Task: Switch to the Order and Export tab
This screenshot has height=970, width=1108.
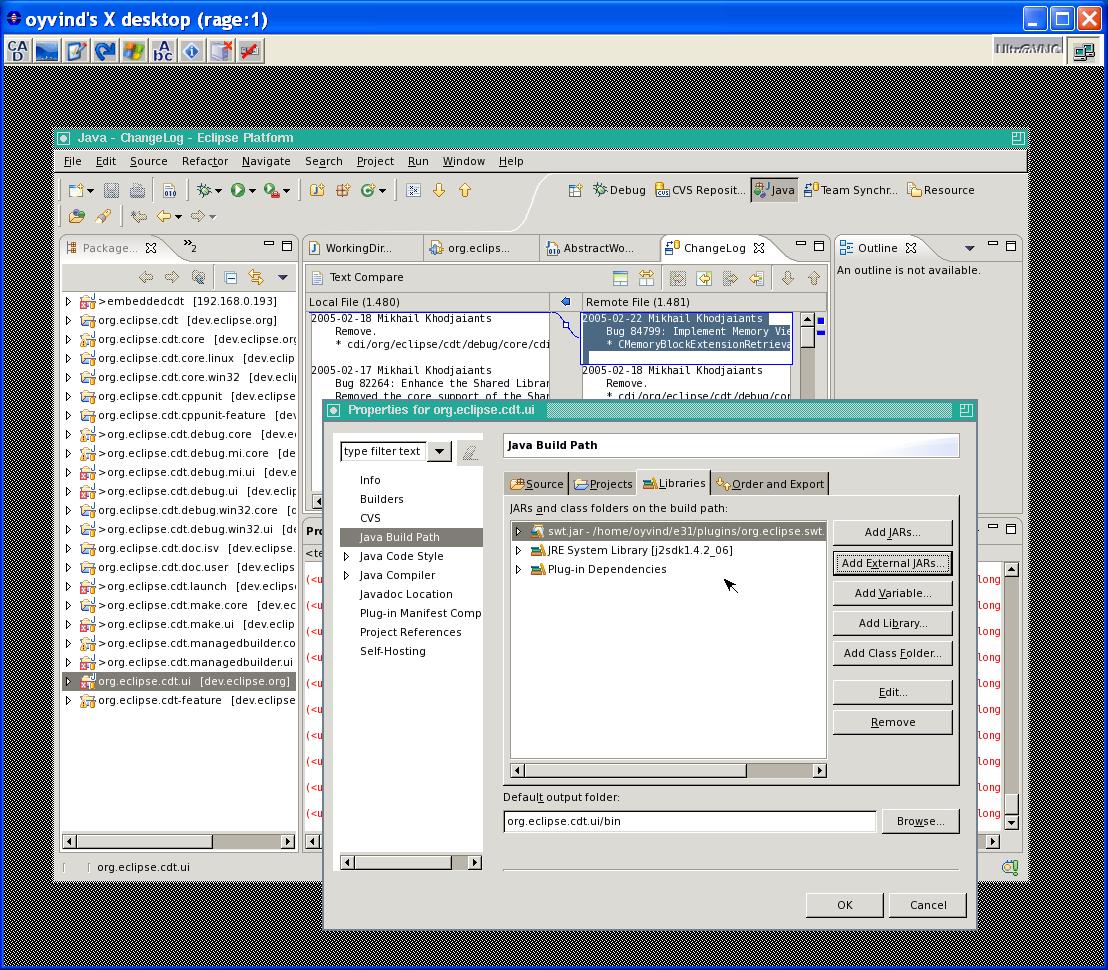Action: 770,484
